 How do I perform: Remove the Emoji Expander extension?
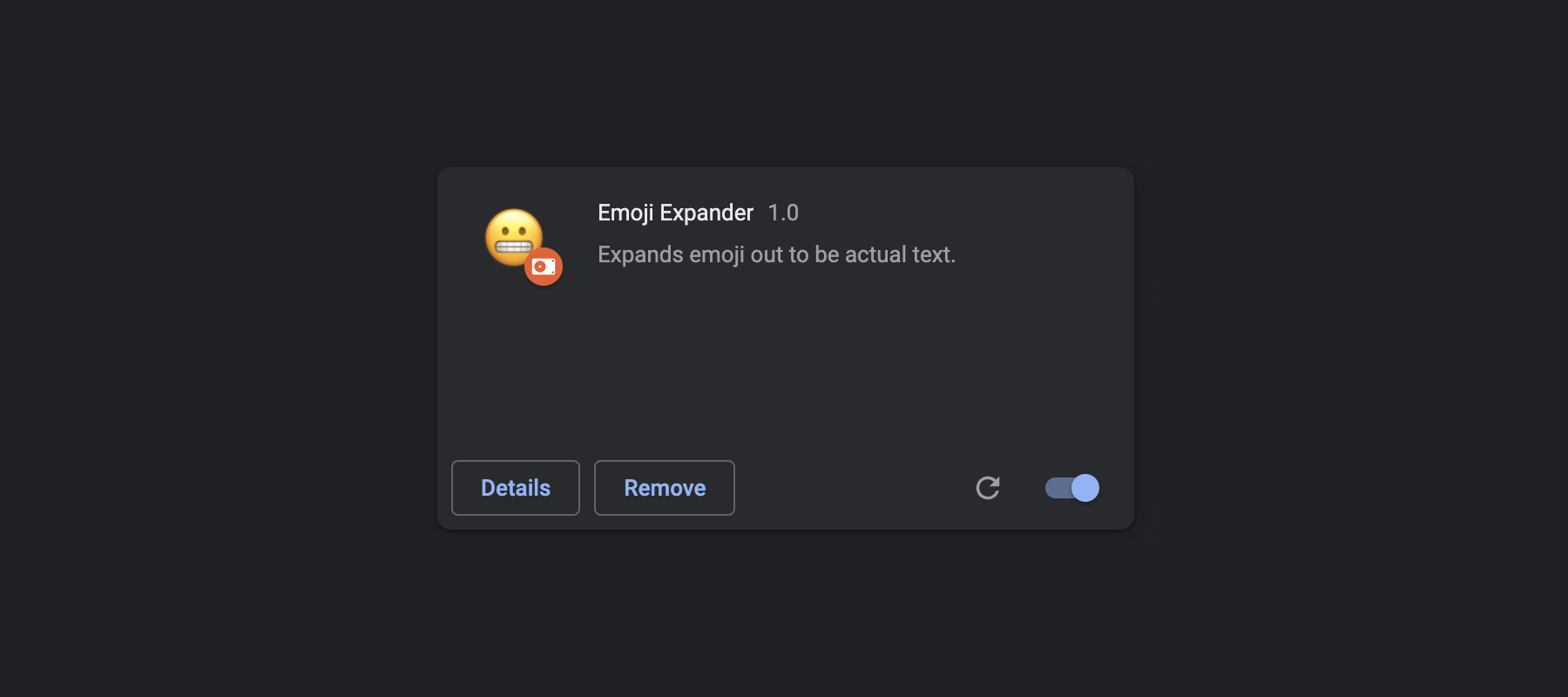(665, 488)
